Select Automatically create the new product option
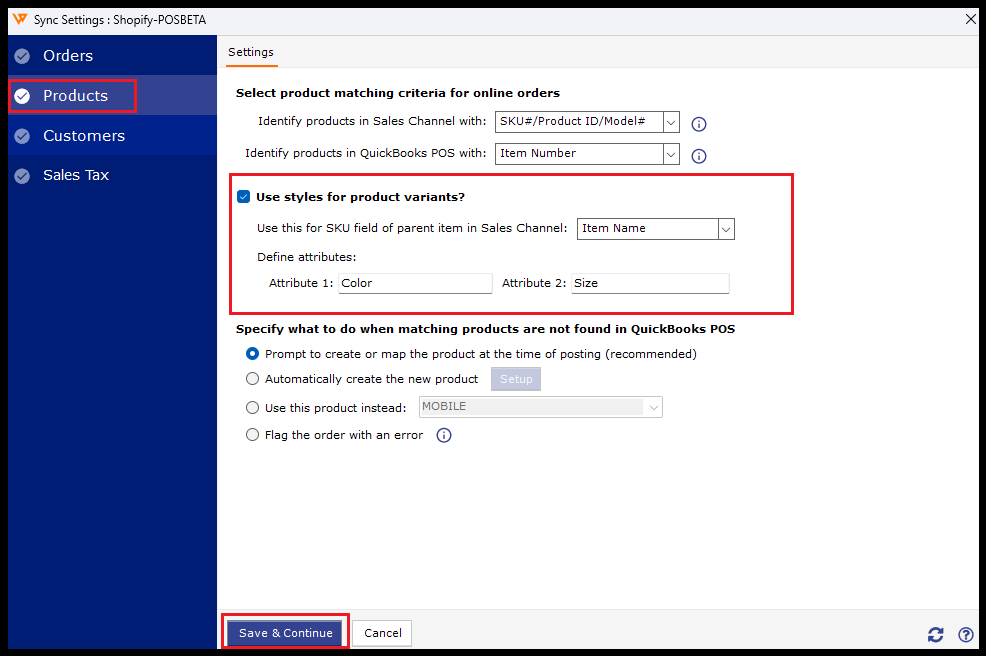Viewport: 986px width, 656px height. click(x=253, y=379)
